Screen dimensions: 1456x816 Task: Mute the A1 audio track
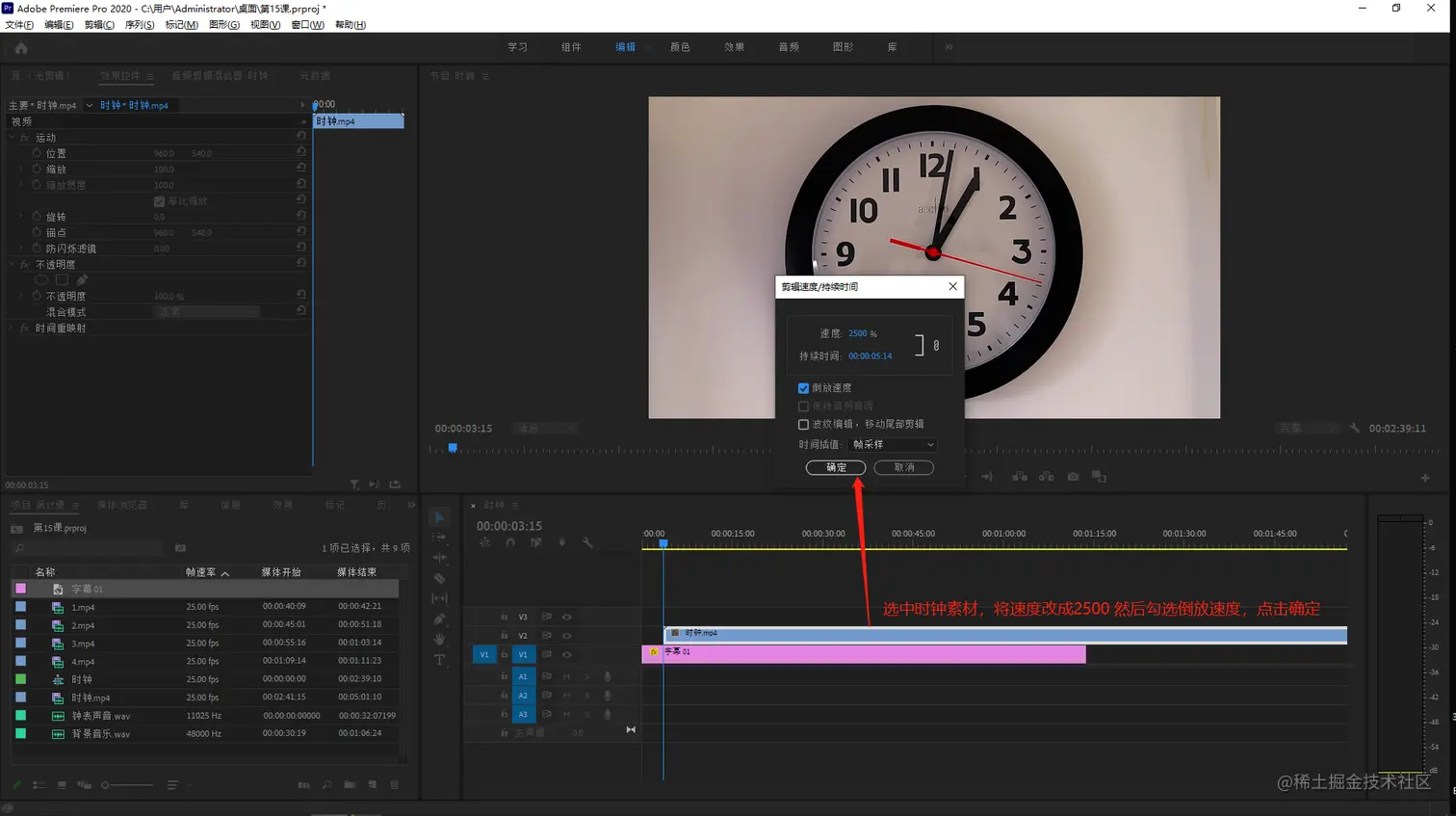(566, 676)
